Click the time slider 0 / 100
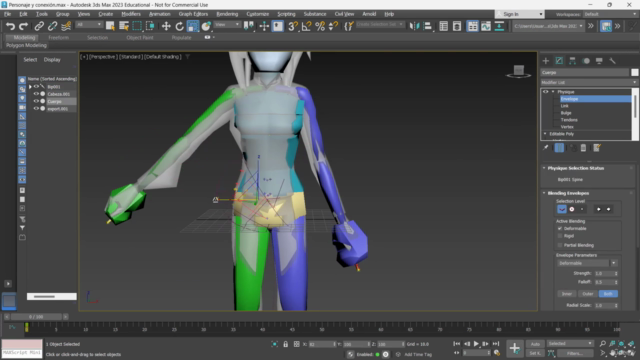640x360 pixels. tap(36, 317)
